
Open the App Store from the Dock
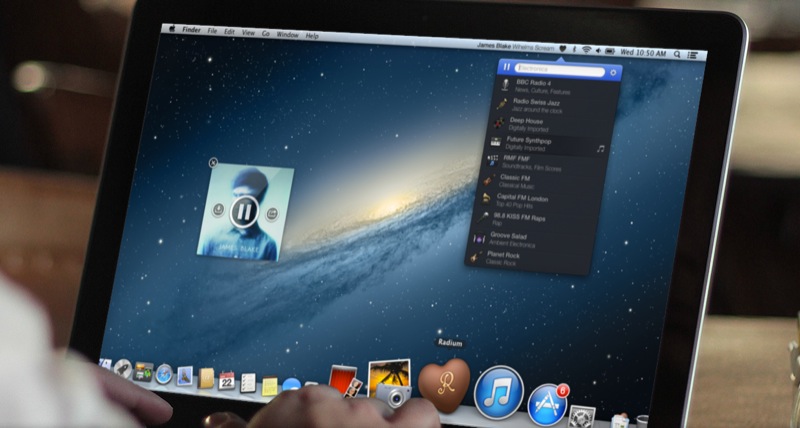[x=548, y=402]
